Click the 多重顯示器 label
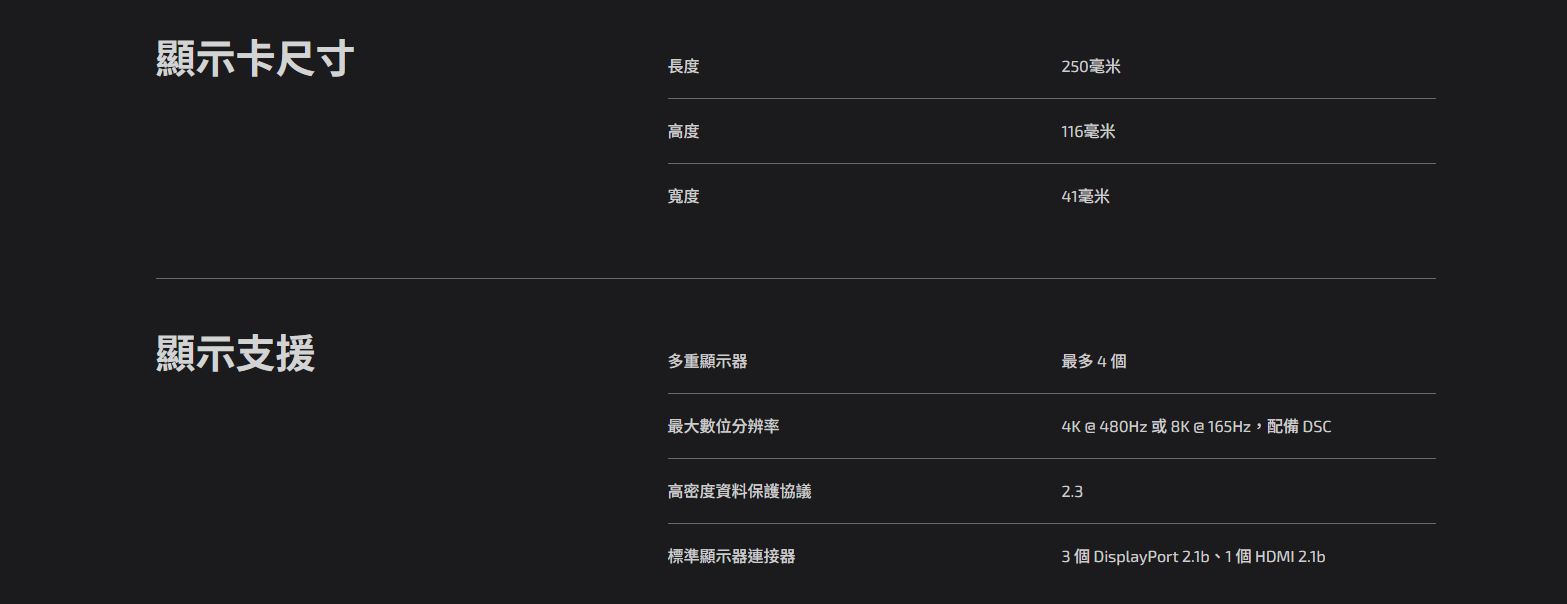Image resolution: width=1567 pixels, height=604 pixels. coord(708,362)
